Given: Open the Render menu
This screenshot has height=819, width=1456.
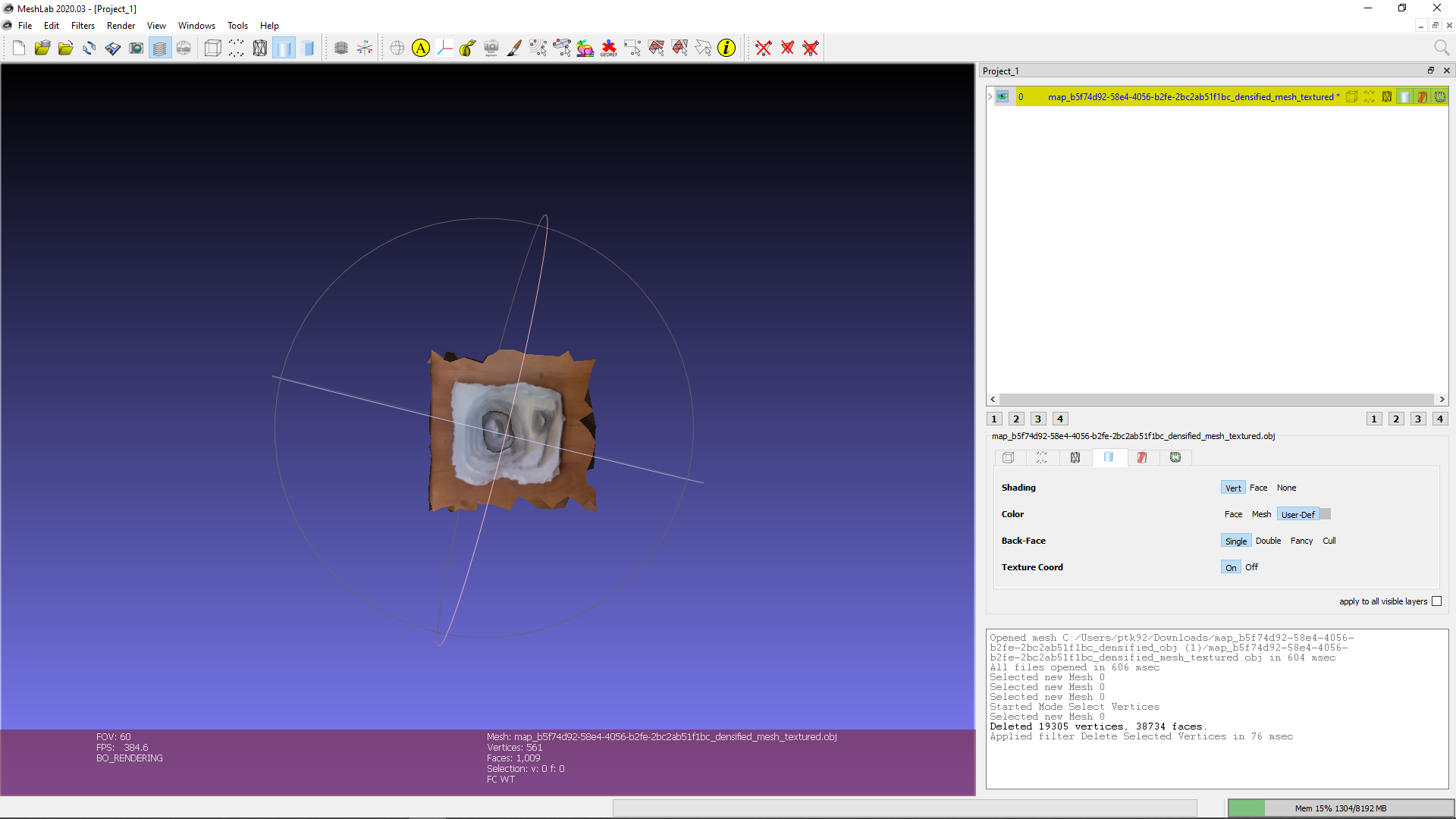Looking at the screenshot, I should click(x=119, y=25).
